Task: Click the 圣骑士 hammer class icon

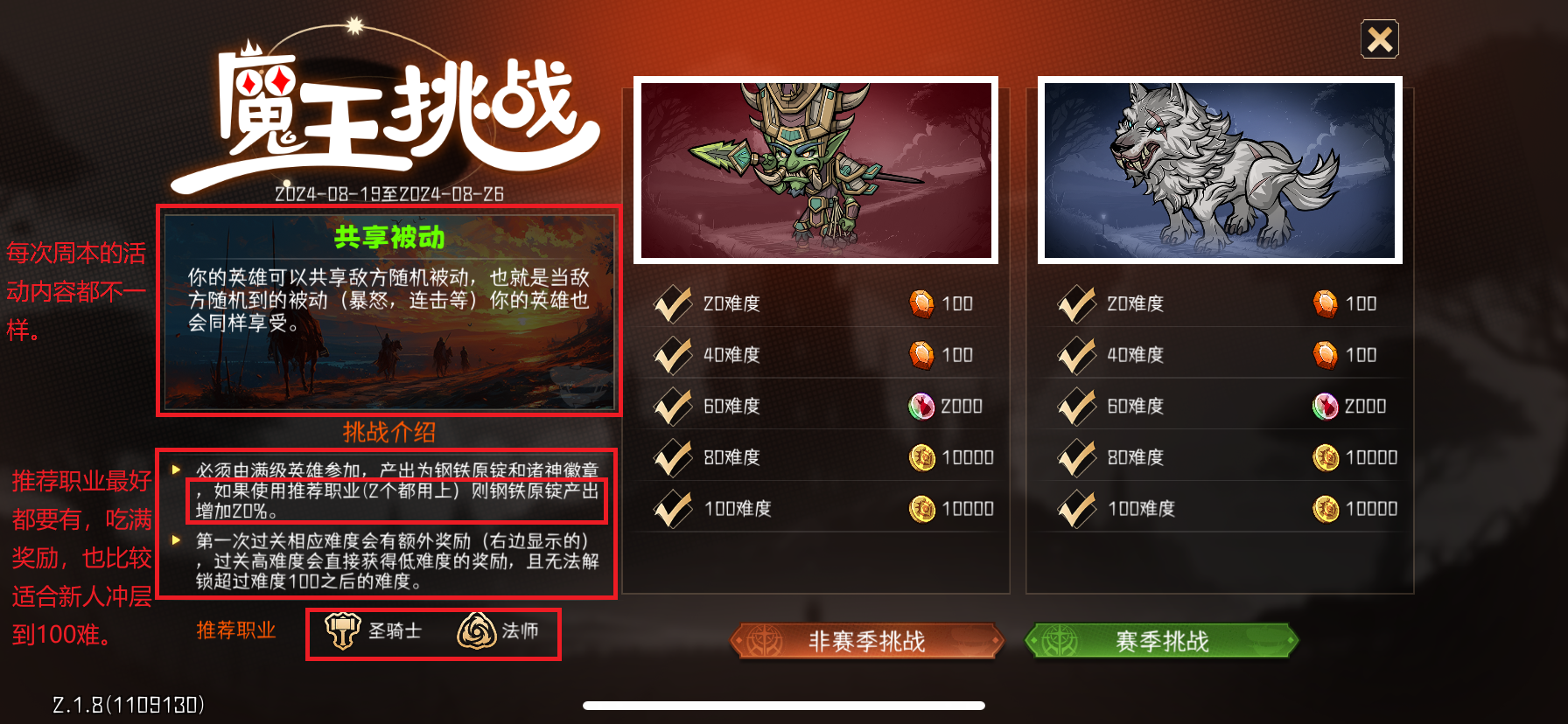Action: [342, 630]
